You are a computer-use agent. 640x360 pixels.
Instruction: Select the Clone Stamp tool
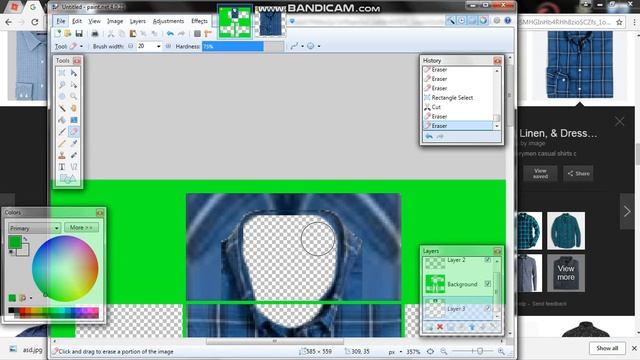click(x=62, y=156)
